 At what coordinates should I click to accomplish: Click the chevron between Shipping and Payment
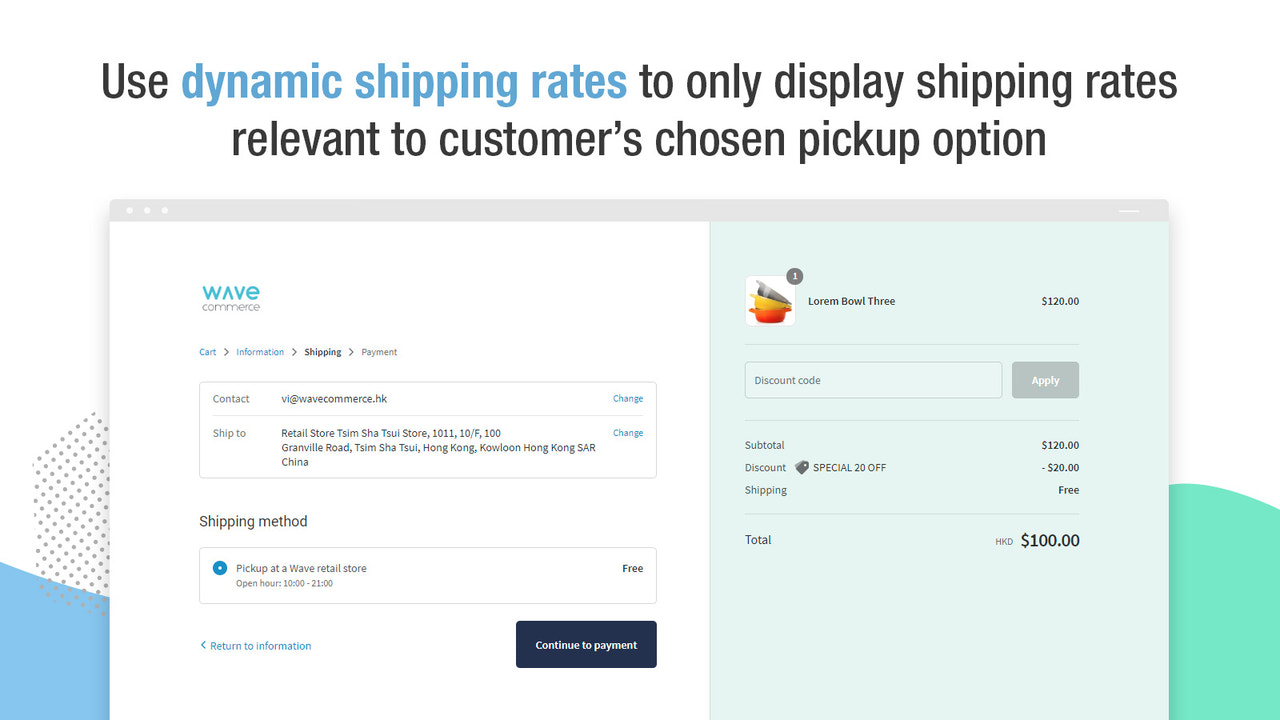click(x=351, y=352)
